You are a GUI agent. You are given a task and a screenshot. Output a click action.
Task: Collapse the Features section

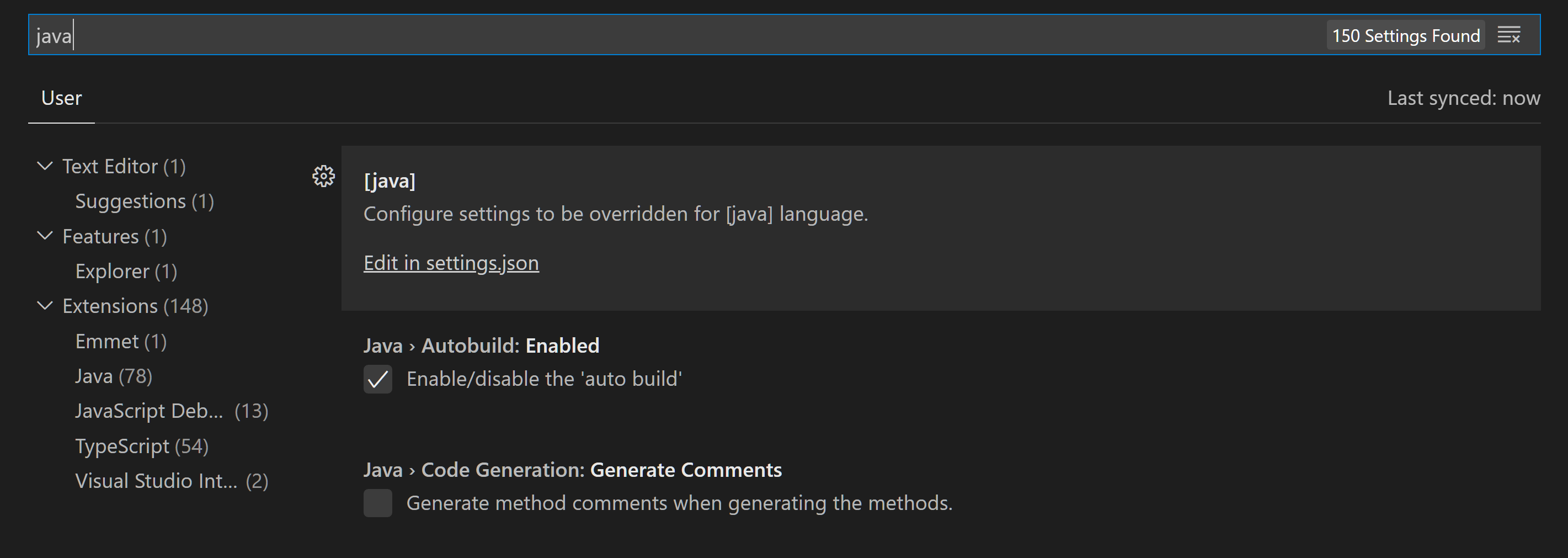[x=45, y=236]
